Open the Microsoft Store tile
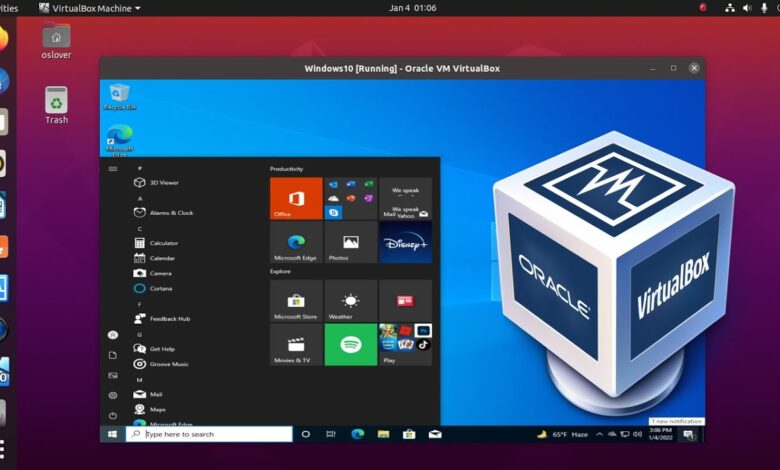780x470 pixels. click(x=296, y=300)
